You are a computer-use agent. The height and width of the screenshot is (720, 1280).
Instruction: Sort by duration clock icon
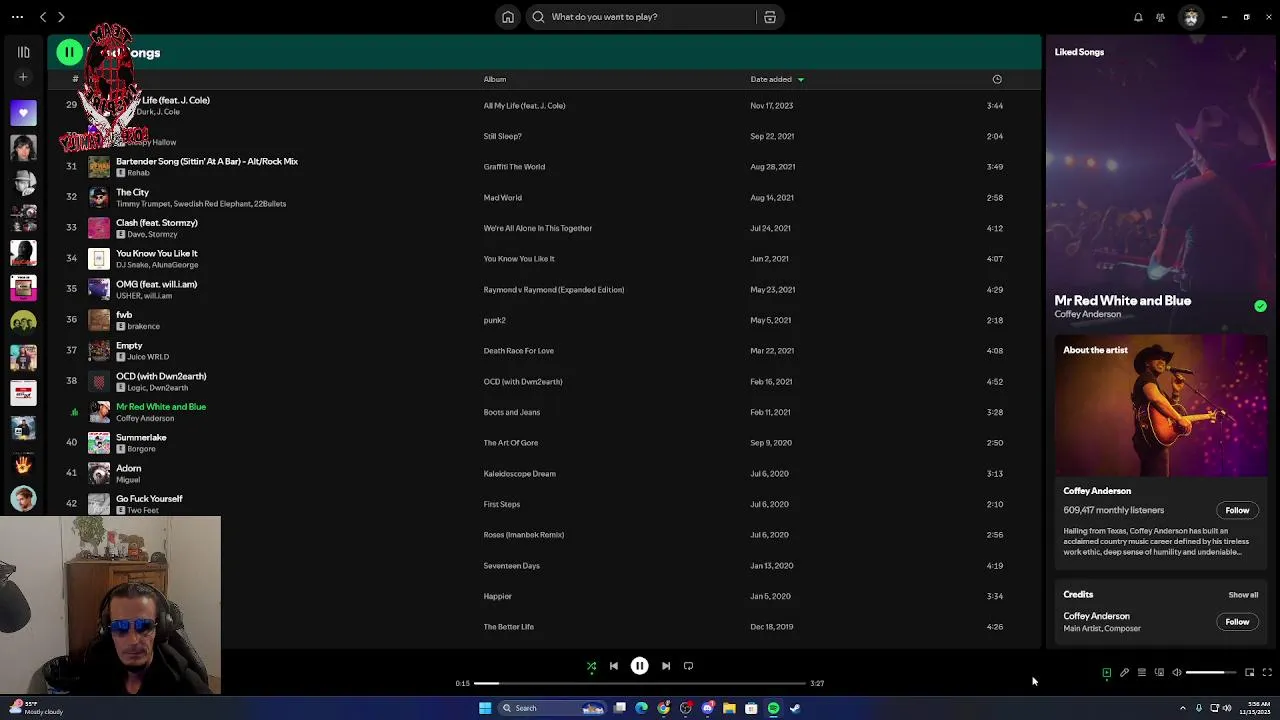pos(997,79)
